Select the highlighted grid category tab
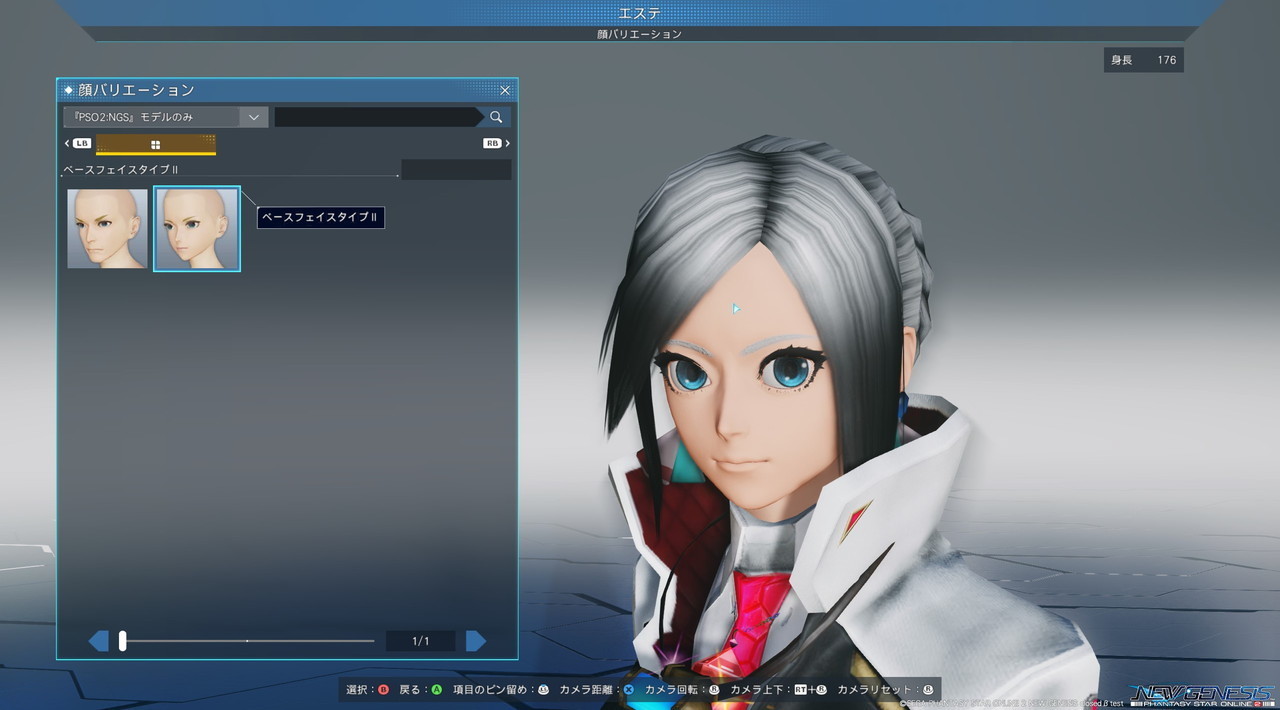The height and width of the screenshot is (710, 1280). coord(156,144)
